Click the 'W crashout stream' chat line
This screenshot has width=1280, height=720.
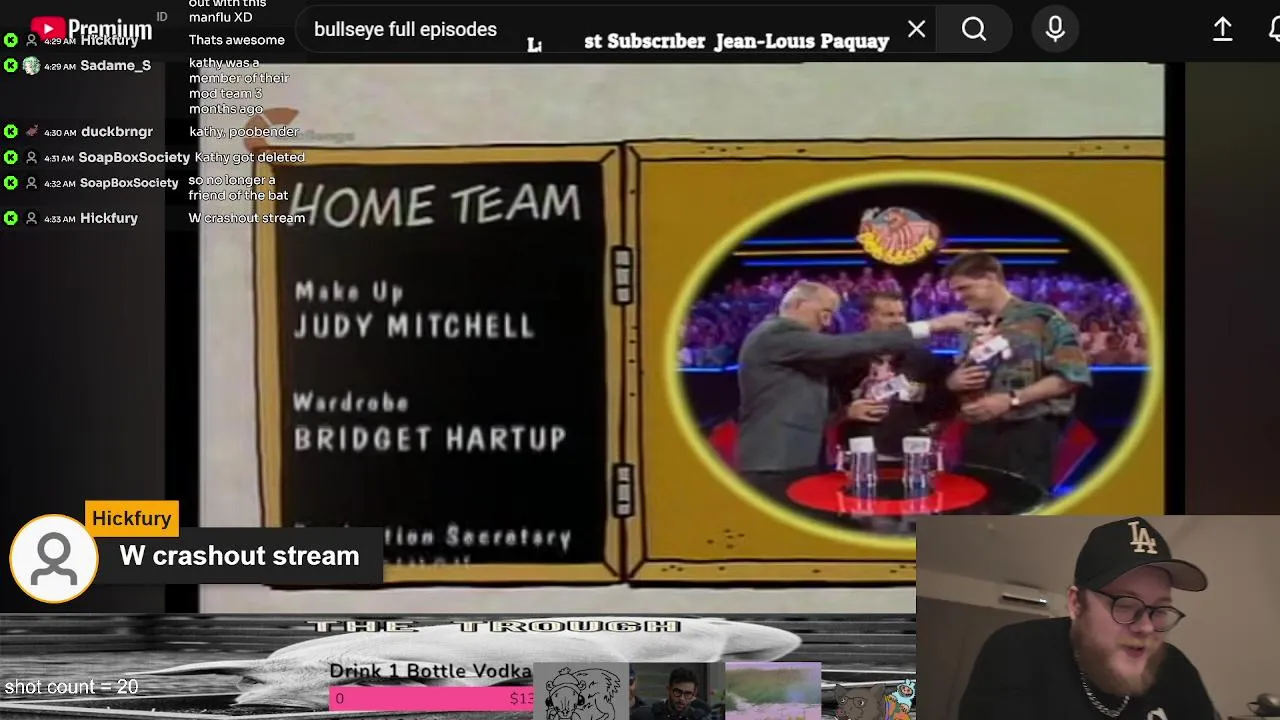(247, 218)
